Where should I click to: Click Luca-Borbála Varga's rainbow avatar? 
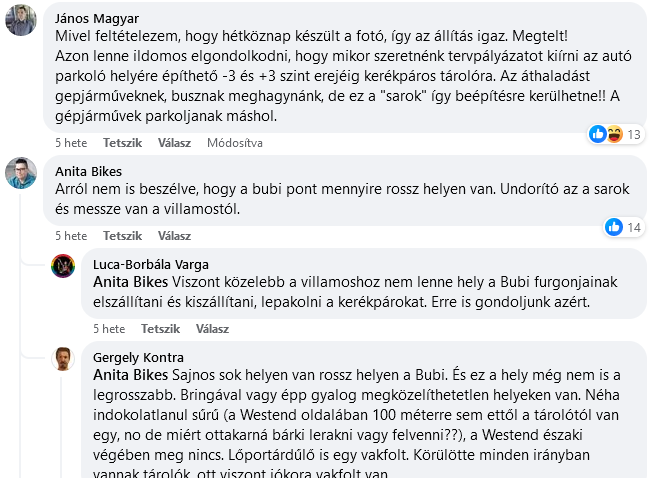pyautogui.click(x=63, y=266)
